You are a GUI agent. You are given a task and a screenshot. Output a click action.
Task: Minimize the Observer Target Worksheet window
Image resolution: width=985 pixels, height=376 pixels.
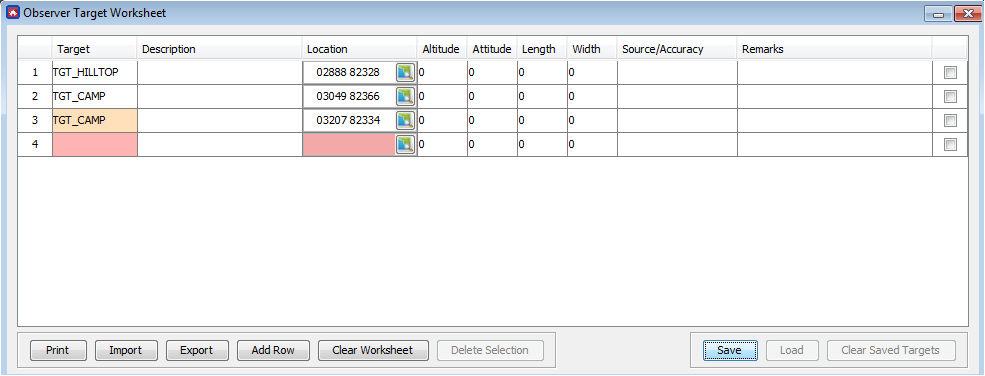pyautogui.click(x=938, y=14)
